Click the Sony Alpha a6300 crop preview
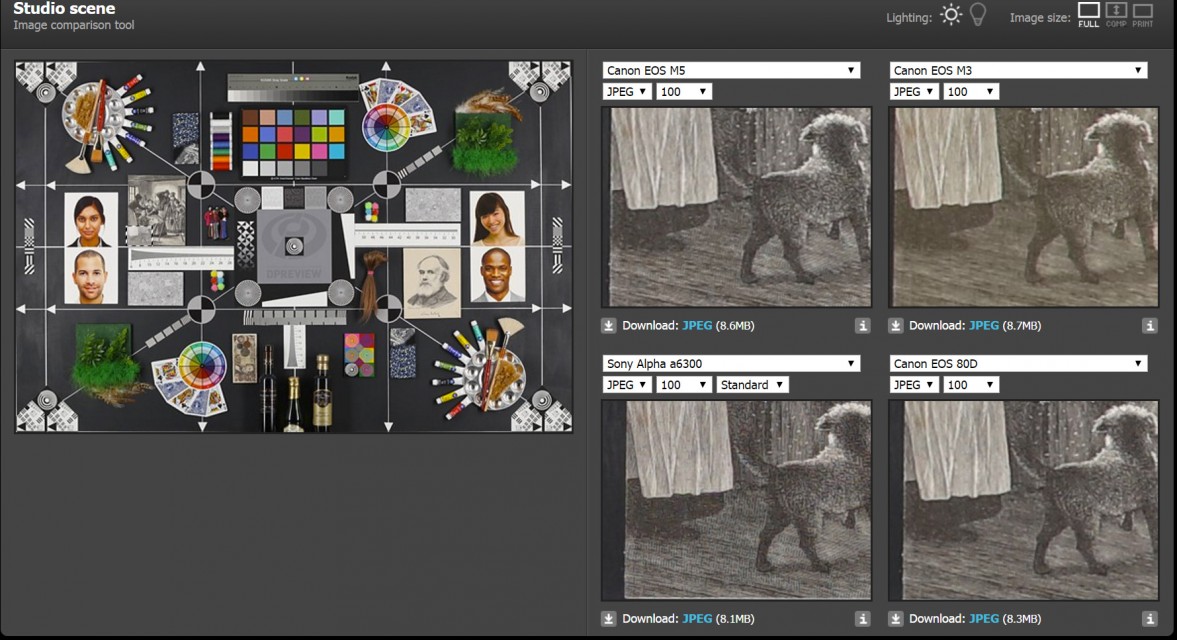The width and height of the screenshot is (1177, 640). 736,500
